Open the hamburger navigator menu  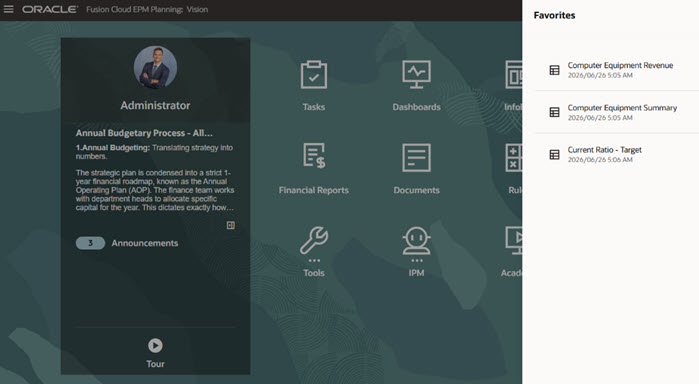(8, 9)
